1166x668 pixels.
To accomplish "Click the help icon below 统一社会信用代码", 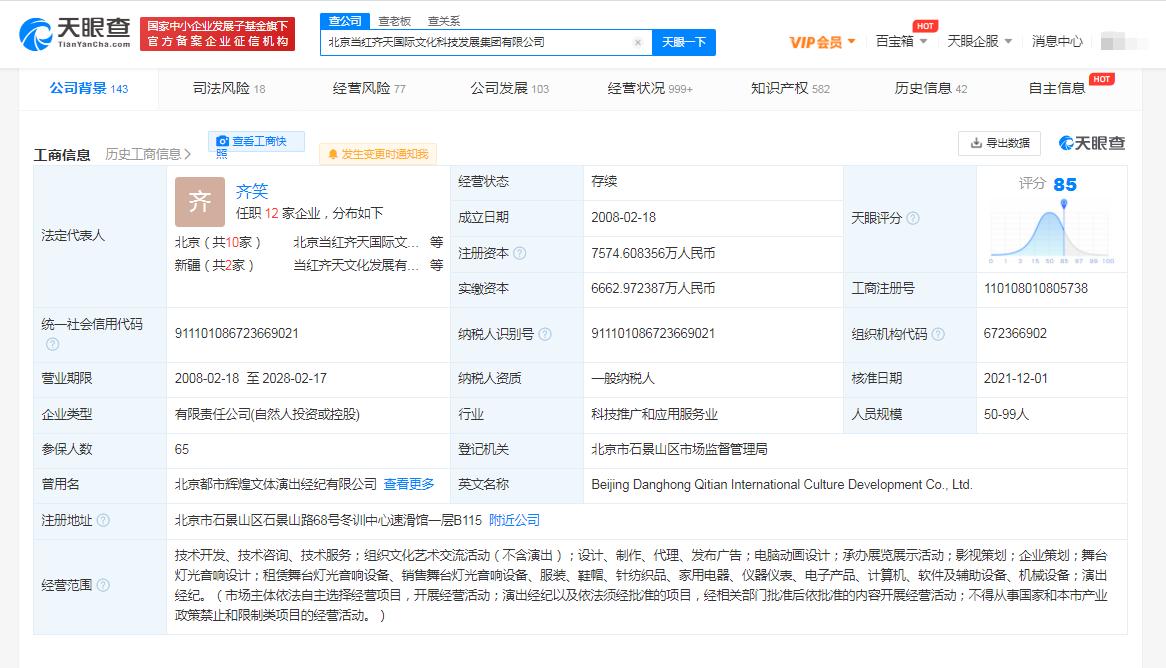I will point(52,344).
